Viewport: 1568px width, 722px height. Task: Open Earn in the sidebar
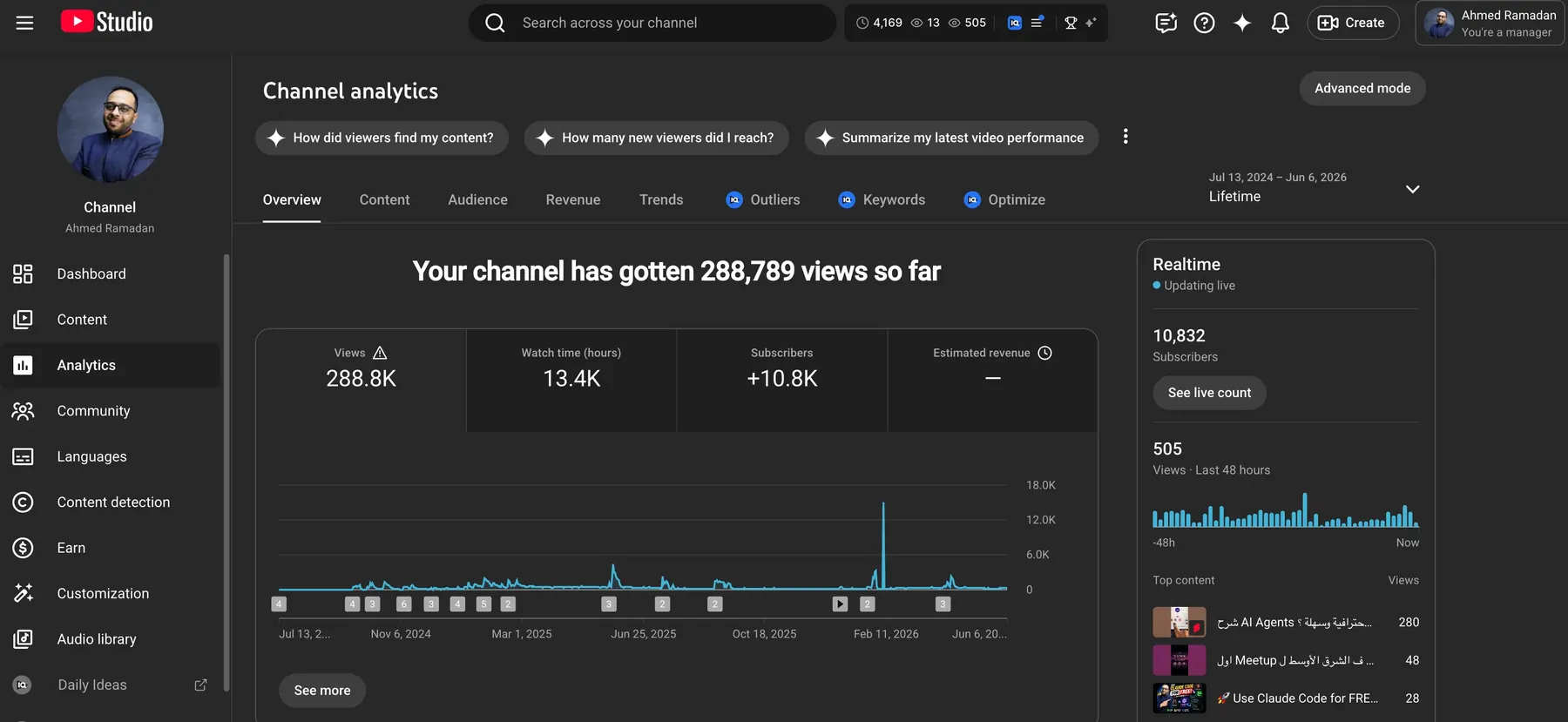pyautogui.click(x=110, y=548)
